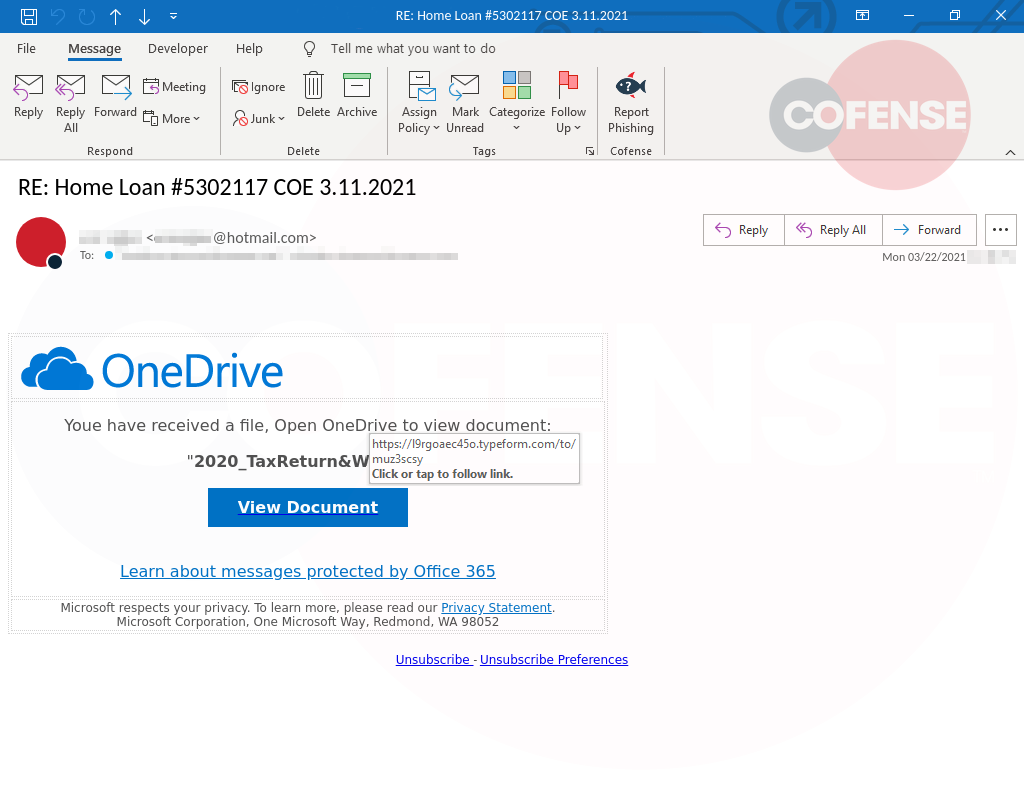This screenshot has width=1024, height=787.
Task: Go to previous item with up arrow
Action: (x=116, y=16)
